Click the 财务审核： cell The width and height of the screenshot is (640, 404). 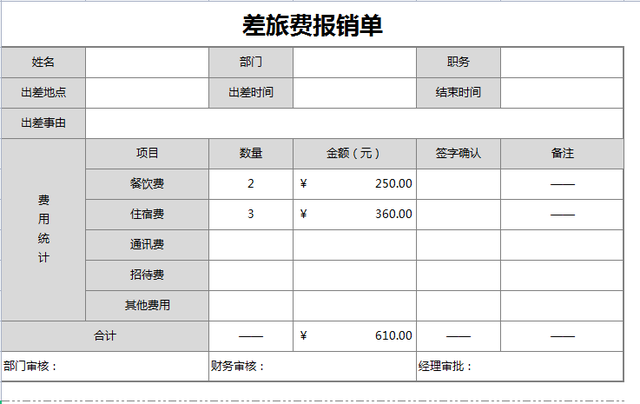[x=312, y=366]
